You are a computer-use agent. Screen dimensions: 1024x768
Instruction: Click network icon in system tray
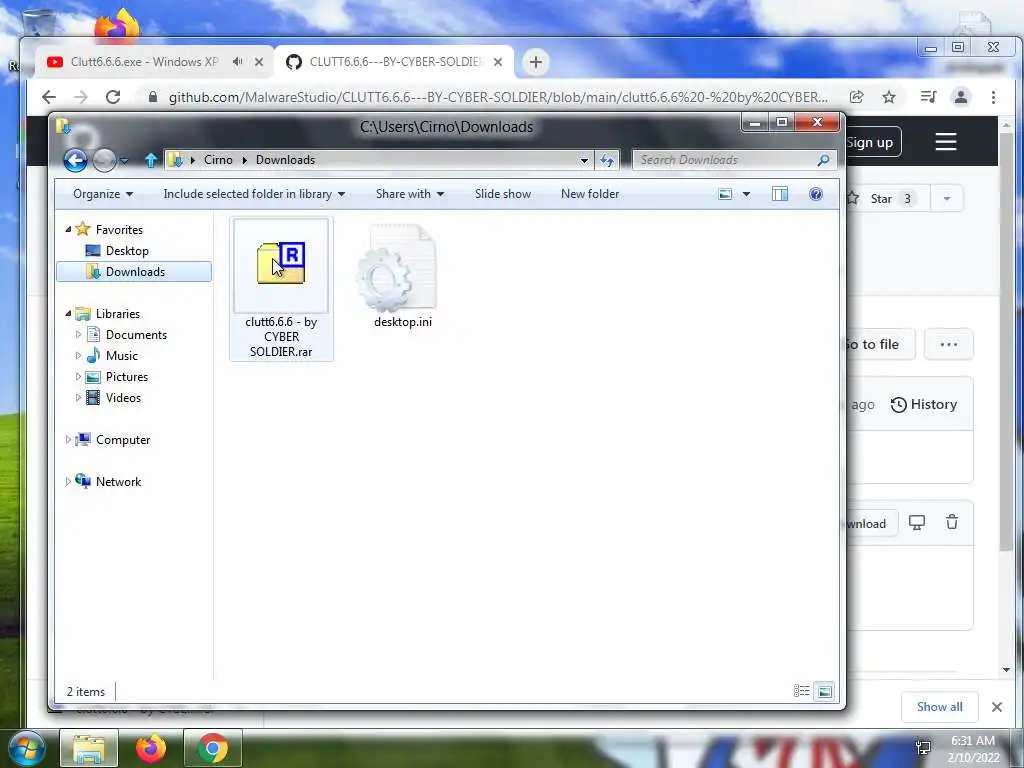[923, 747]
